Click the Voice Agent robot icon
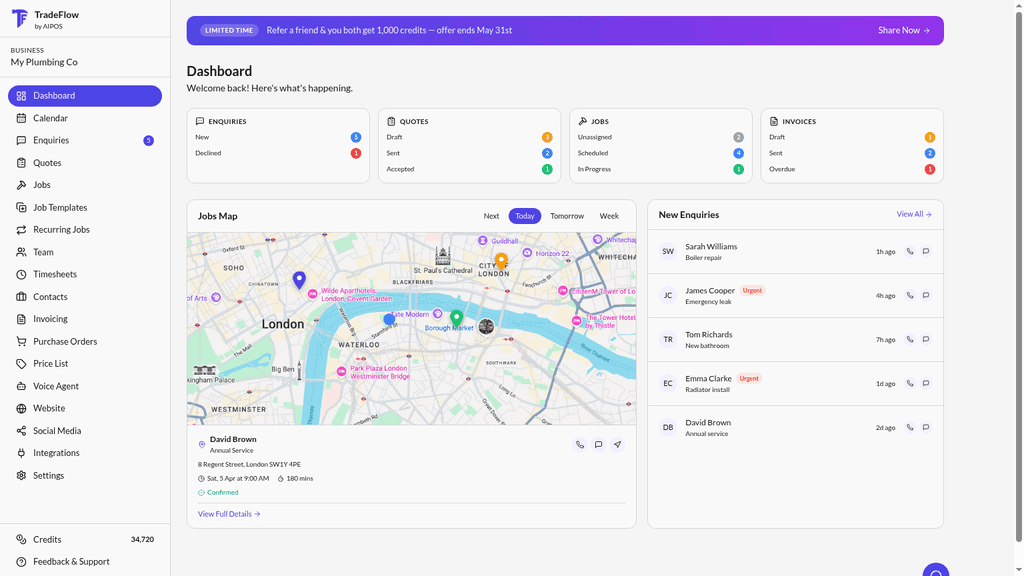The image size is (1024, 576). (x=21, y=386)
